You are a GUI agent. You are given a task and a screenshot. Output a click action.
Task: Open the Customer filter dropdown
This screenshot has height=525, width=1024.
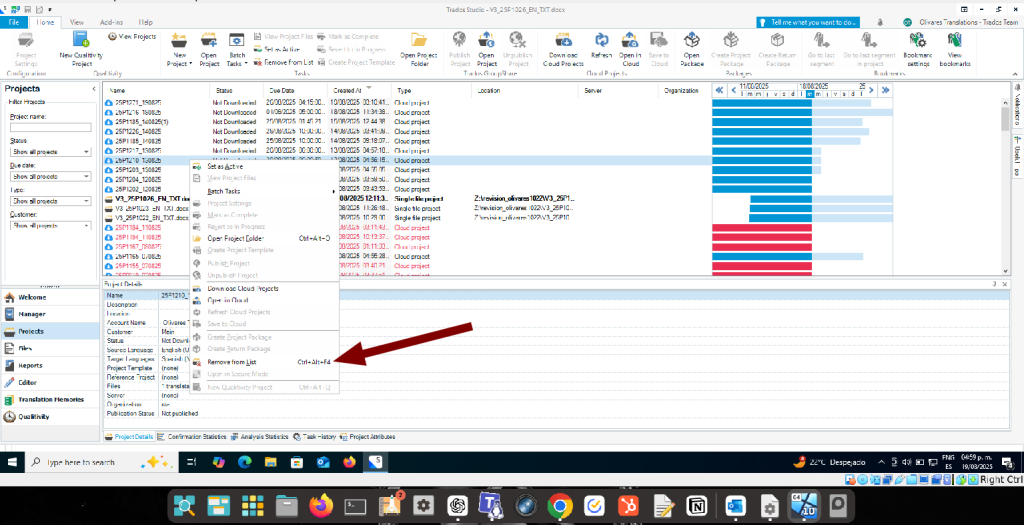pos(87,226)
